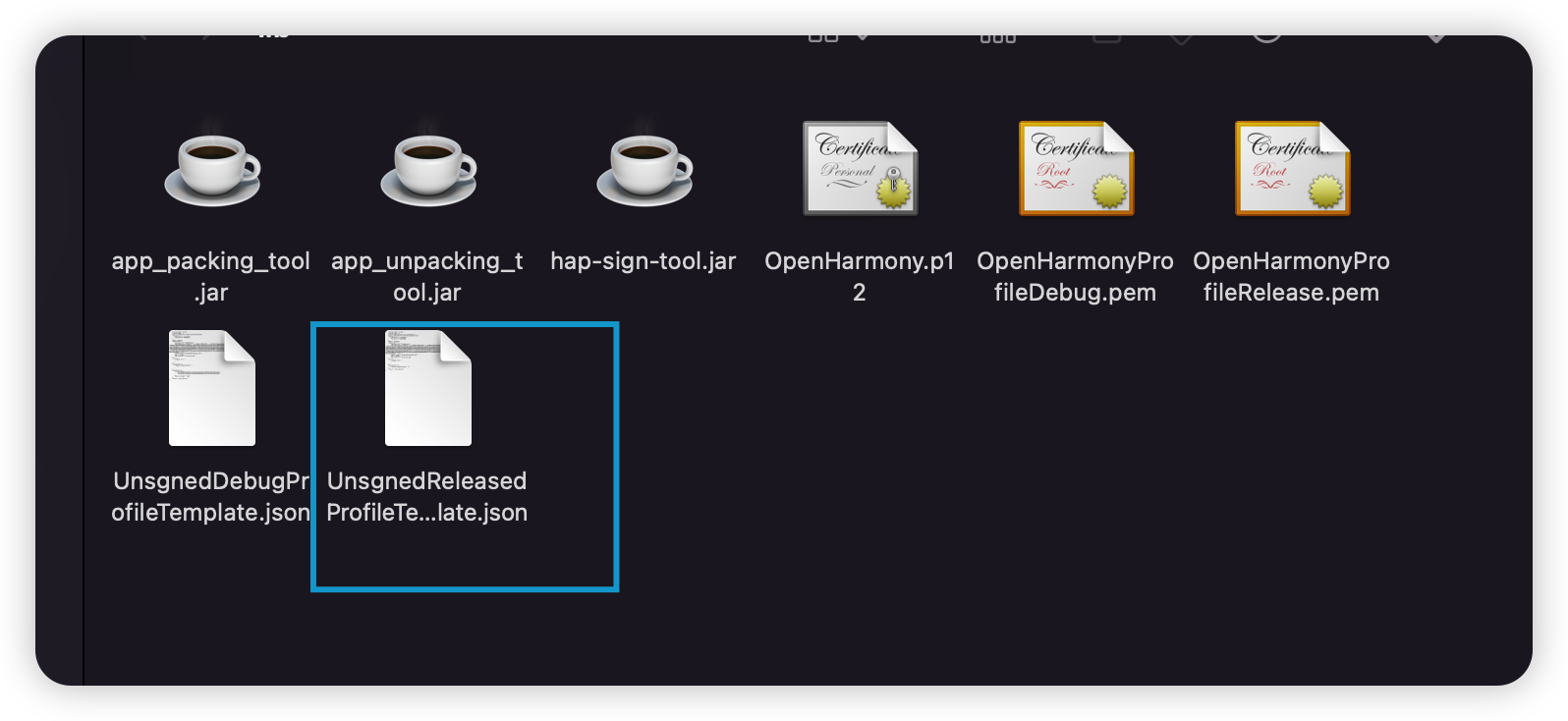Image resolution: width=1568 pixels, height=721 pixels.
Task: Select the app_unpacking_tool.jar coffee cup icon
Action: click(427, 169)
